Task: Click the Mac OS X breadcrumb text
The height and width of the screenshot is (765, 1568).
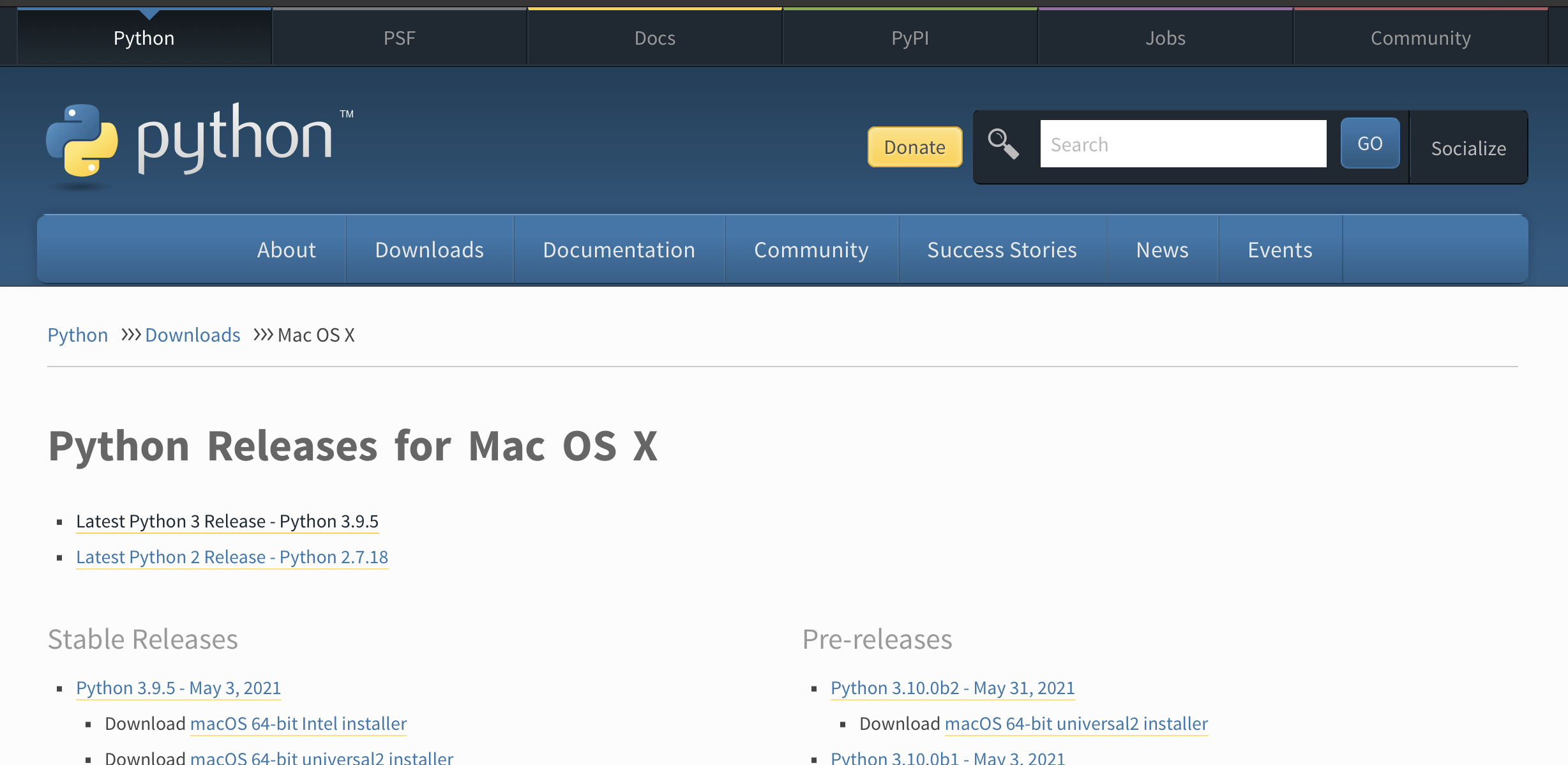Action: (316, 335)
